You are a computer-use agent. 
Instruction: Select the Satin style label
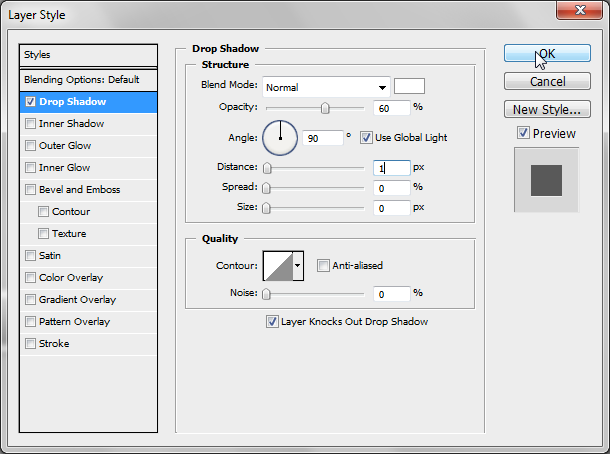click(50, 256)
